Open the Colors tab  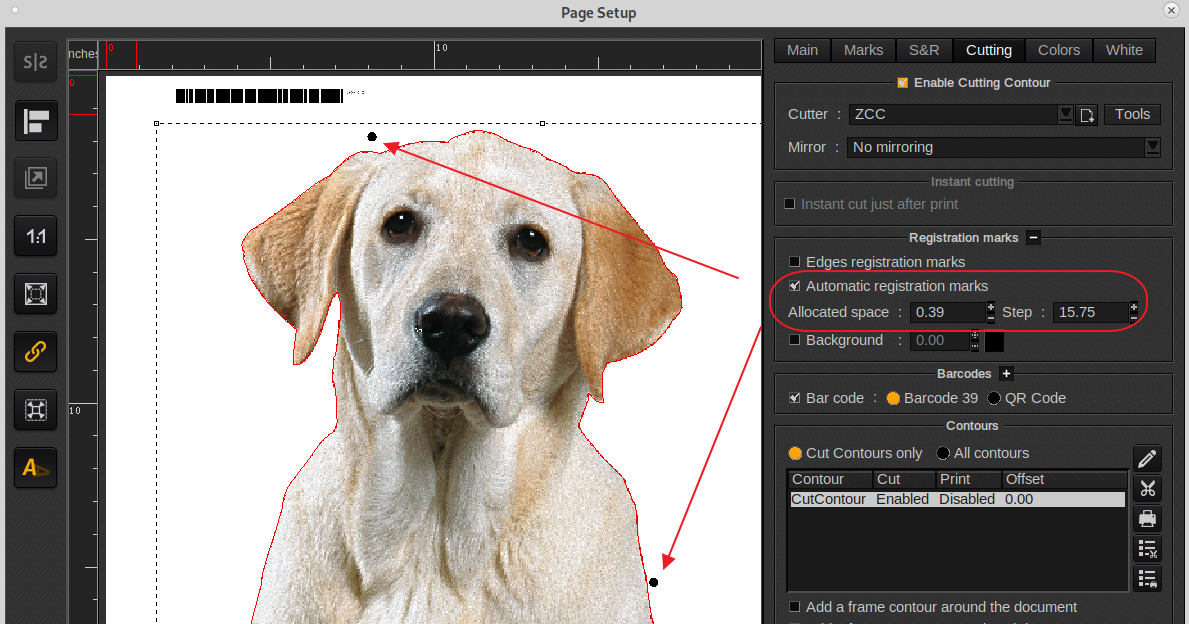coord(1058,50)
